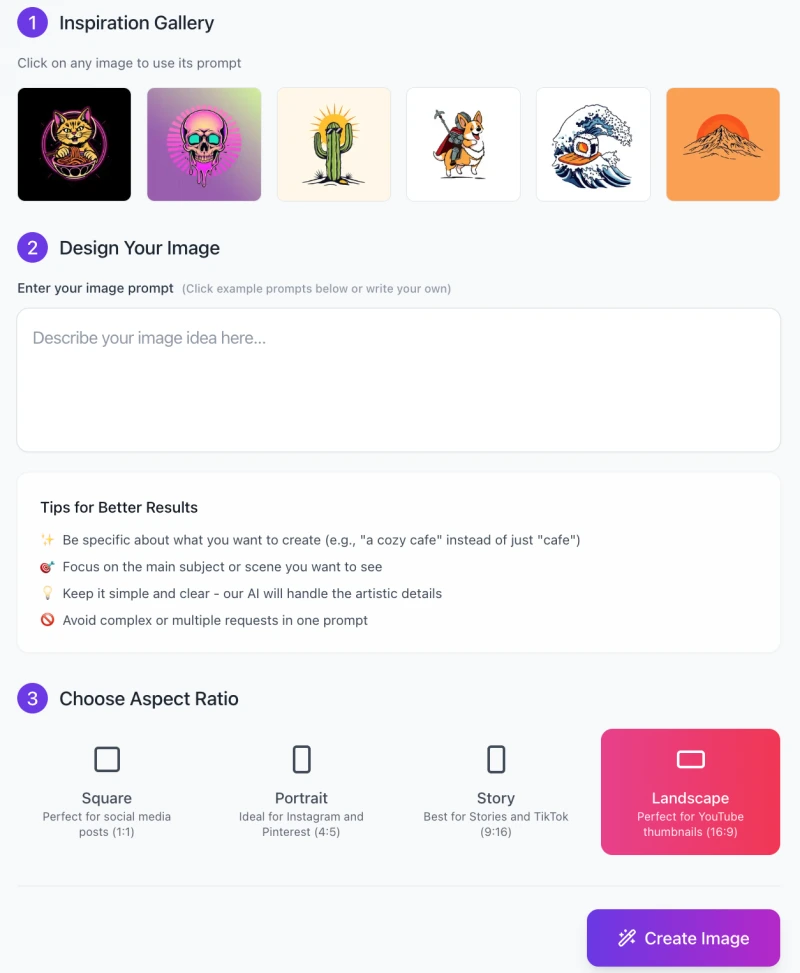Select Landscape (16:9) YouTube thumbnails option
This screenshot has height=973, width=800.
coord(690,792)
